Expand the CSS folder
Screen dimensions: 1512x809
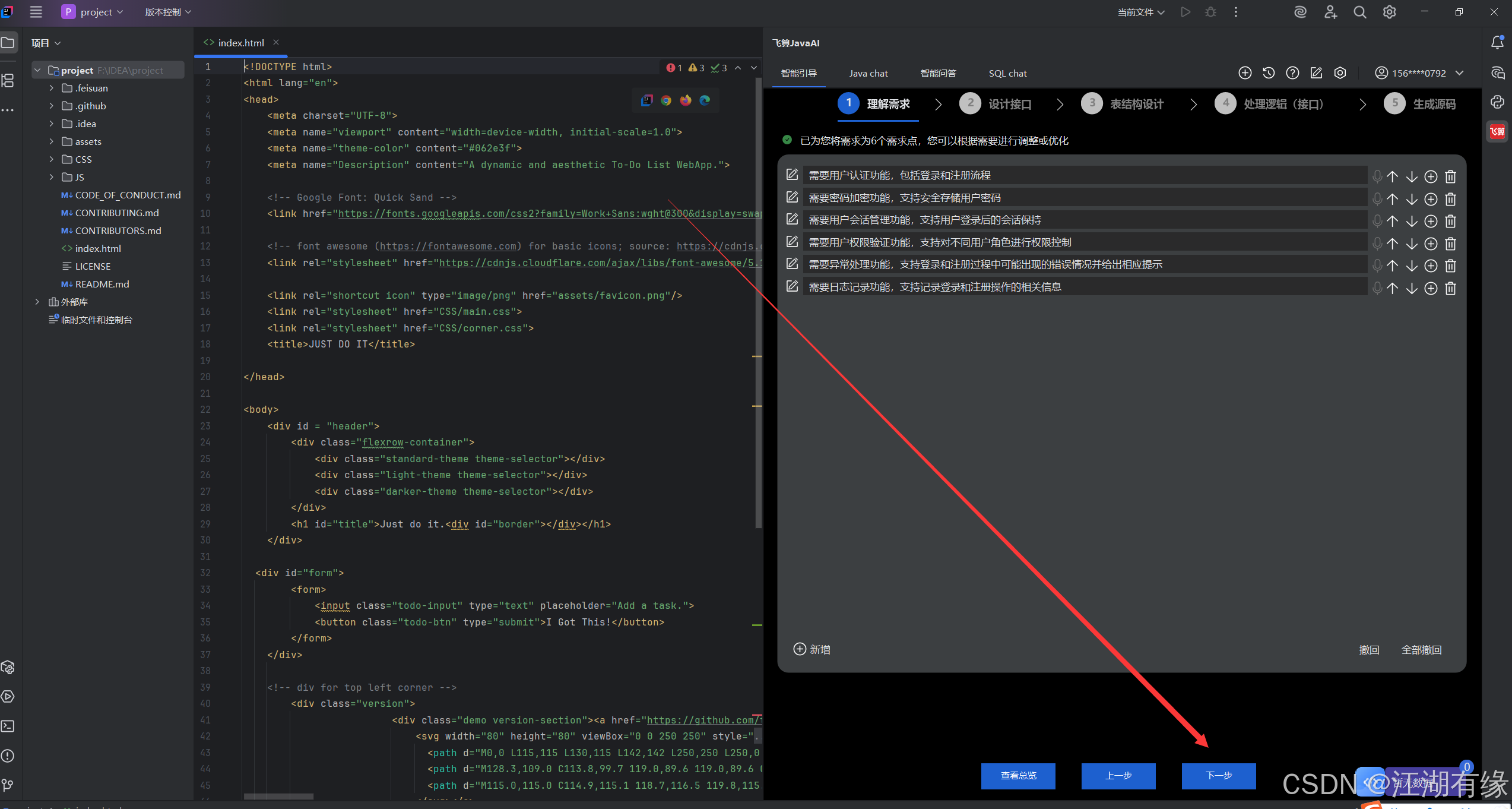52,159
